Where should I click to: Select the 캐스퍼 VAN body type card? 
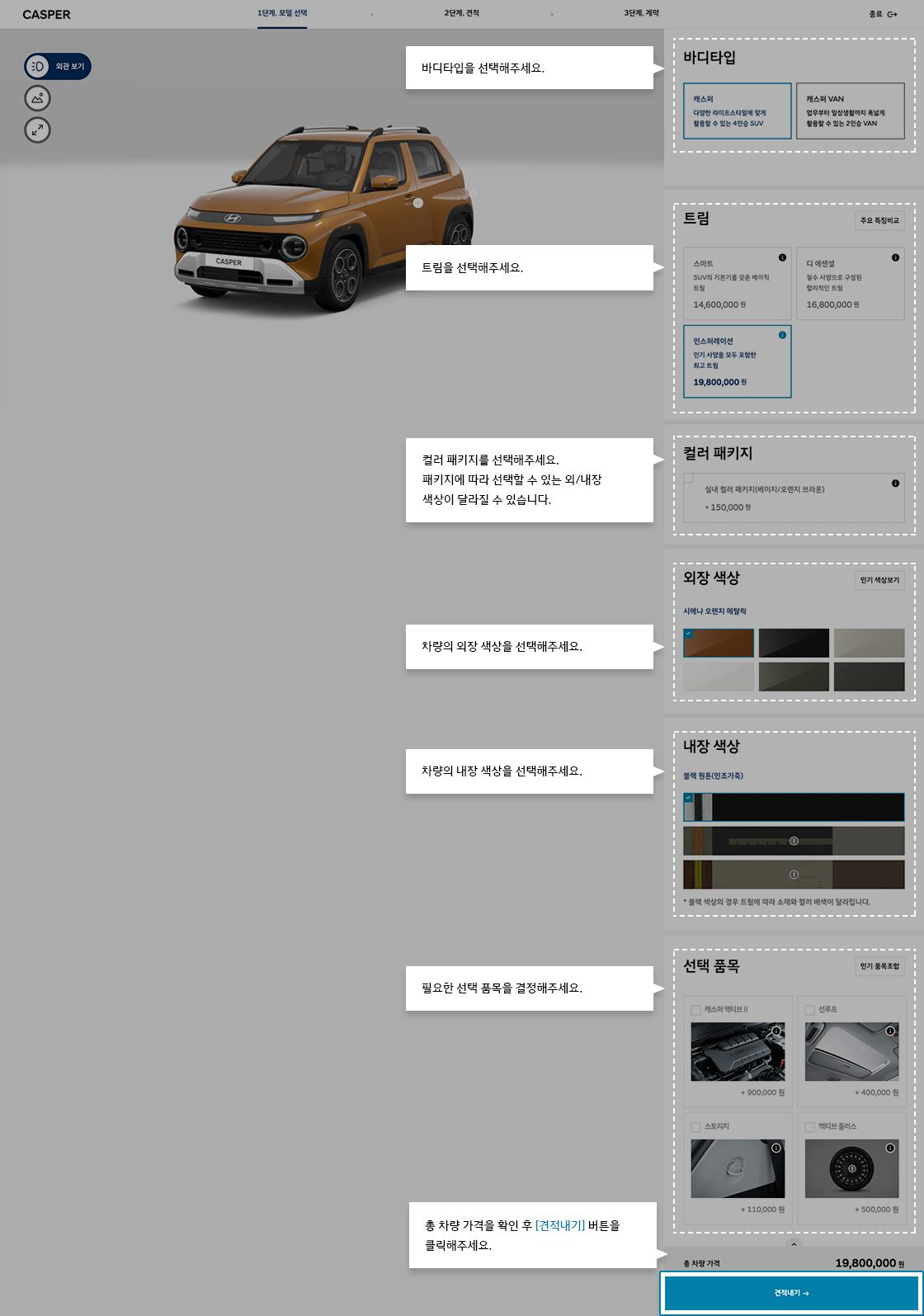coord(851,111)
